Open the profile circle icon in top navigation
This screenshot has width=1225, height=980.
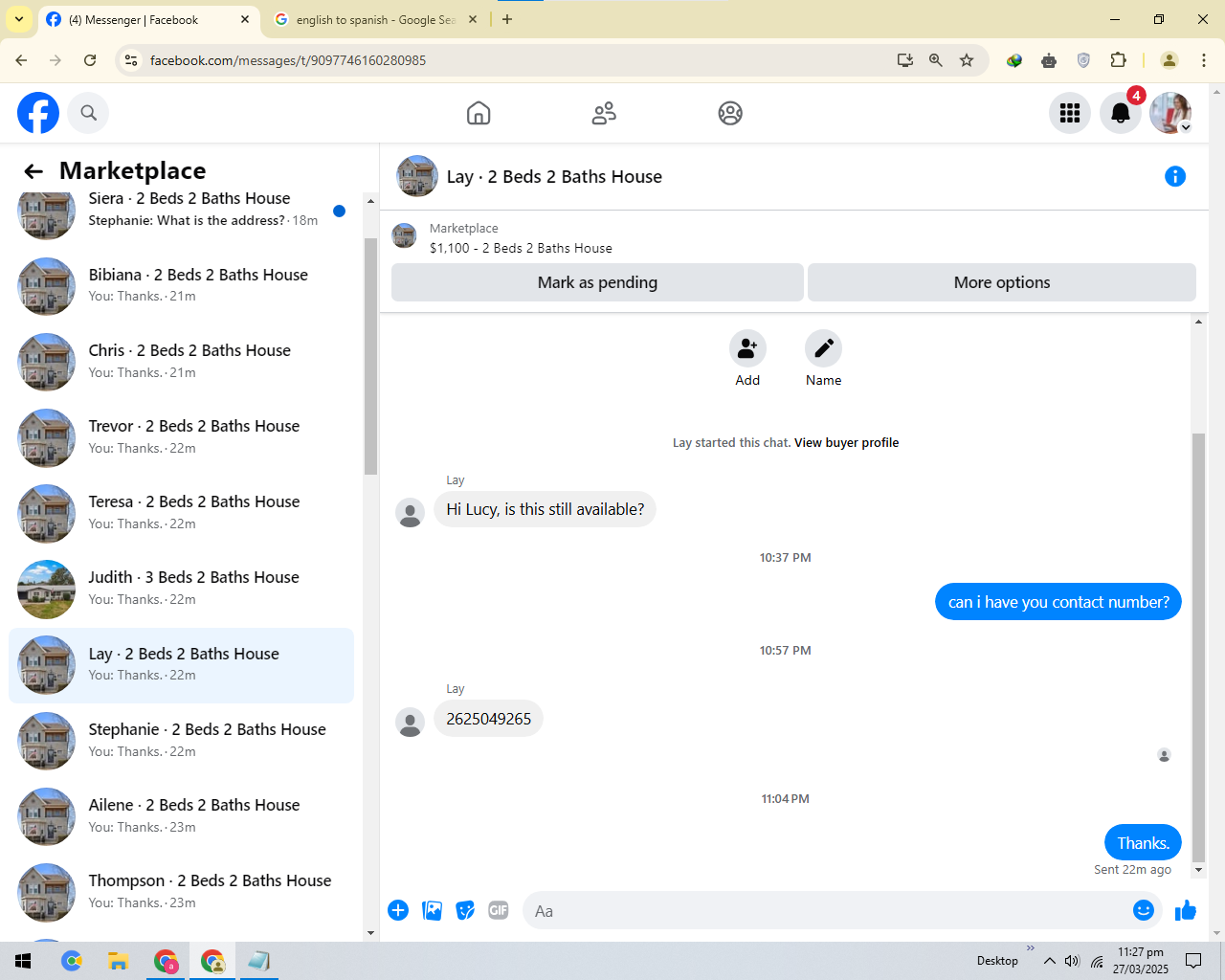[x=730, y=113]
